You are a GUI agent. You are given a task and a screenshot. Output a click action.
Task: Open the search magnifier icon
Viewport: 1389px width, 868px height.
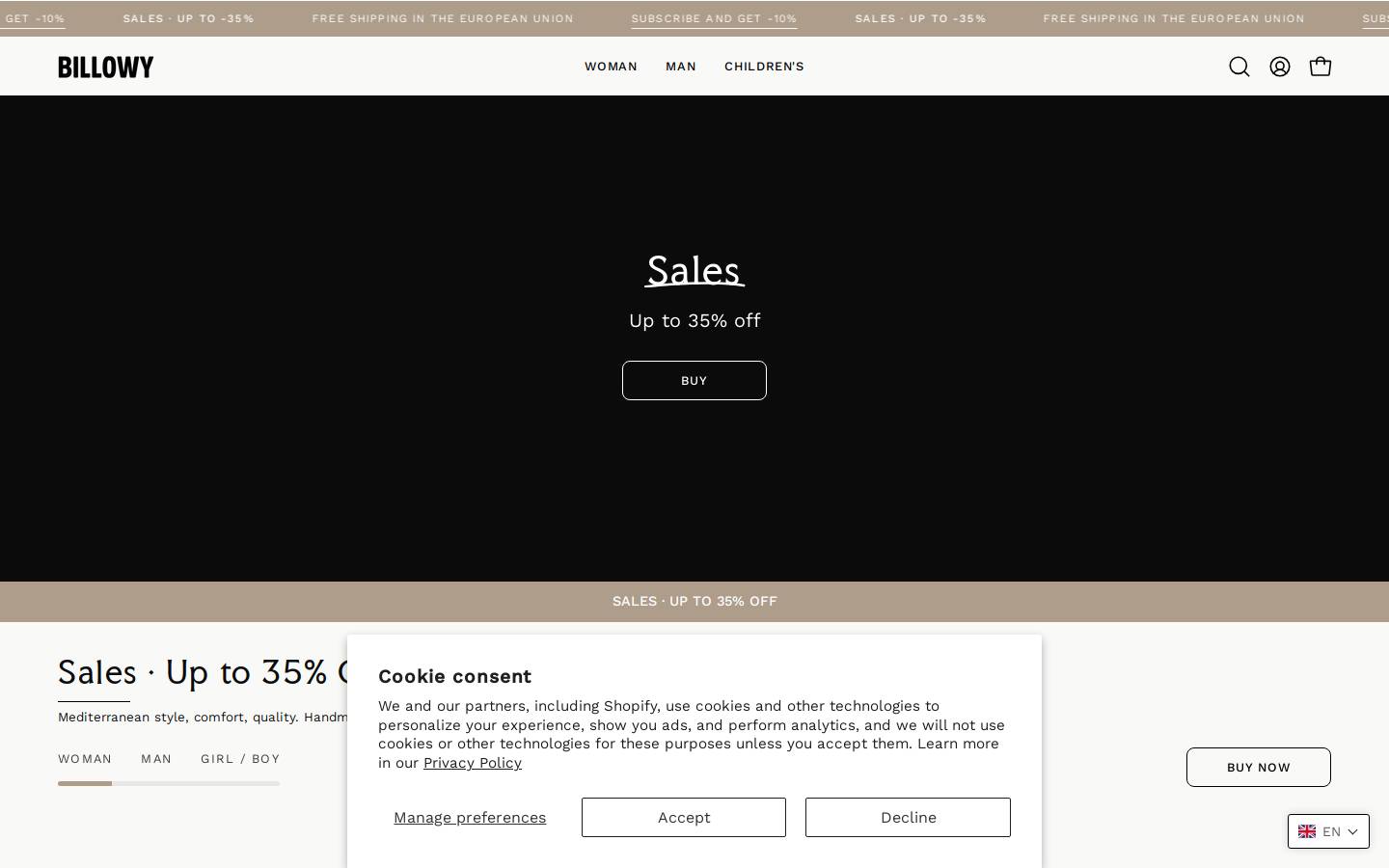click(x=1239, y=67)
